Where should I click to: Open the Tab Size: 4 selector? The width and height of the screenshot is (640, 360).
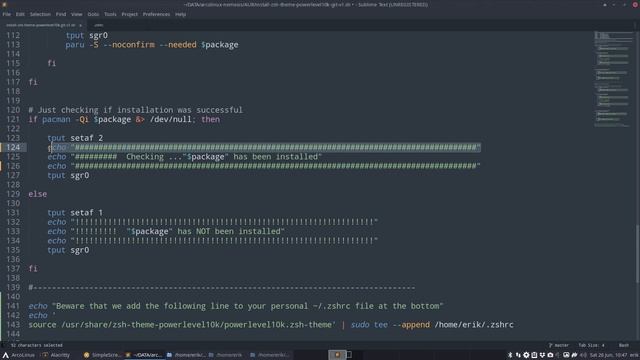tap(591, 345)
